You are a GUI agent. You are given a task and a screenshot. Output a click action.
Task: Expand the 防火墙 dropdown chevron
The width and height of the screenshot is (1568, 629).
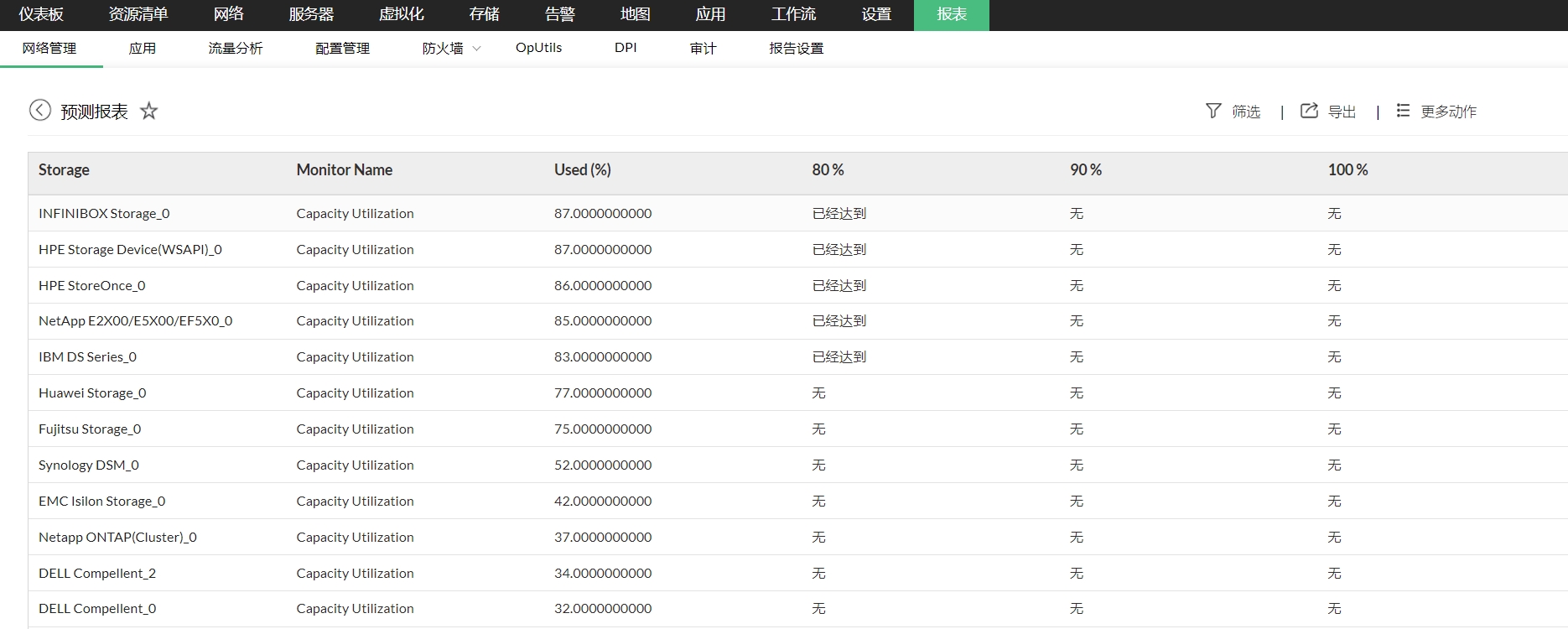(x=477, y=49)
